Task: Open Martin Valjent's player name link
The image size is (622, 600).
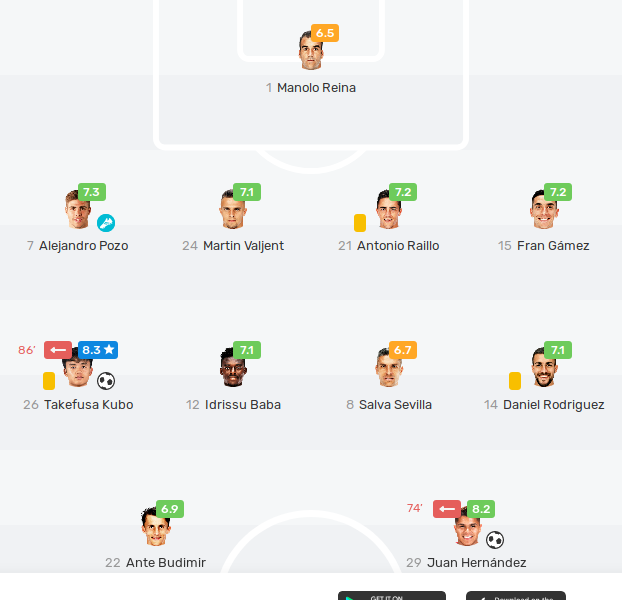Action: pos(243,246)
